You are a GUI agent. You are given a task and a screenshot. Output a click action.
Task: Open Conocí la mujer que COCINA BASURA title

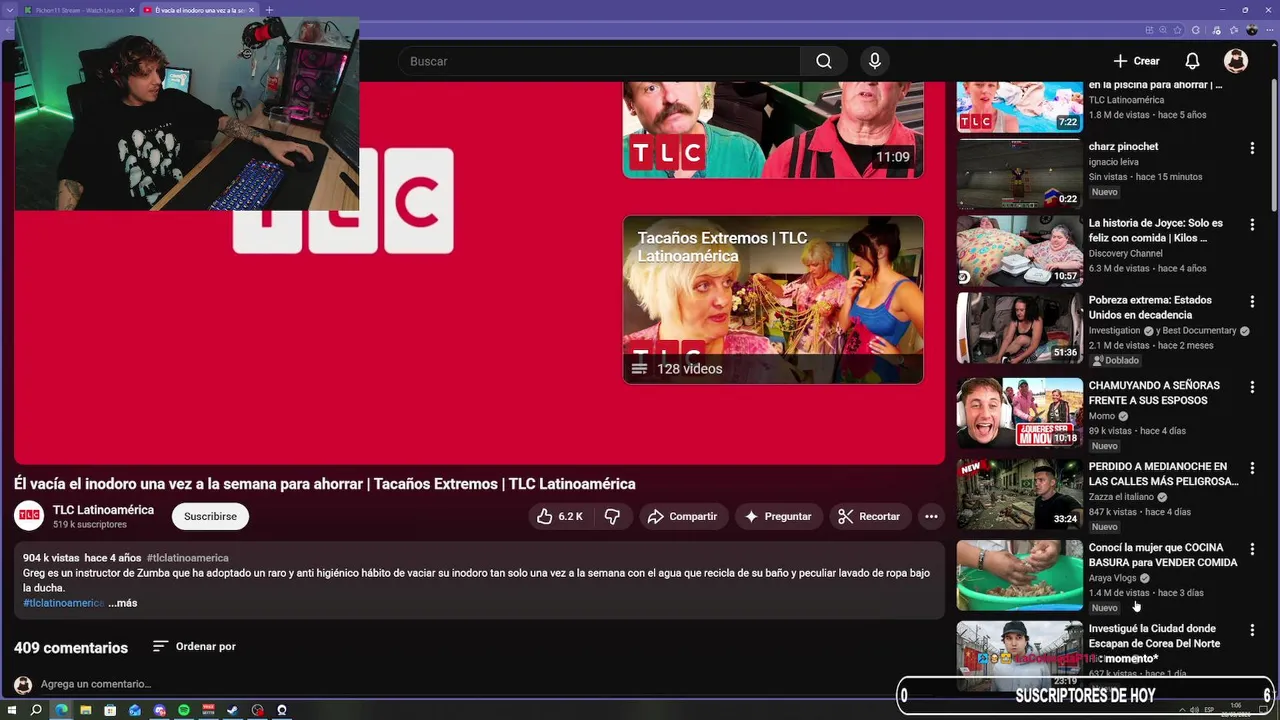coord(1163,555)
